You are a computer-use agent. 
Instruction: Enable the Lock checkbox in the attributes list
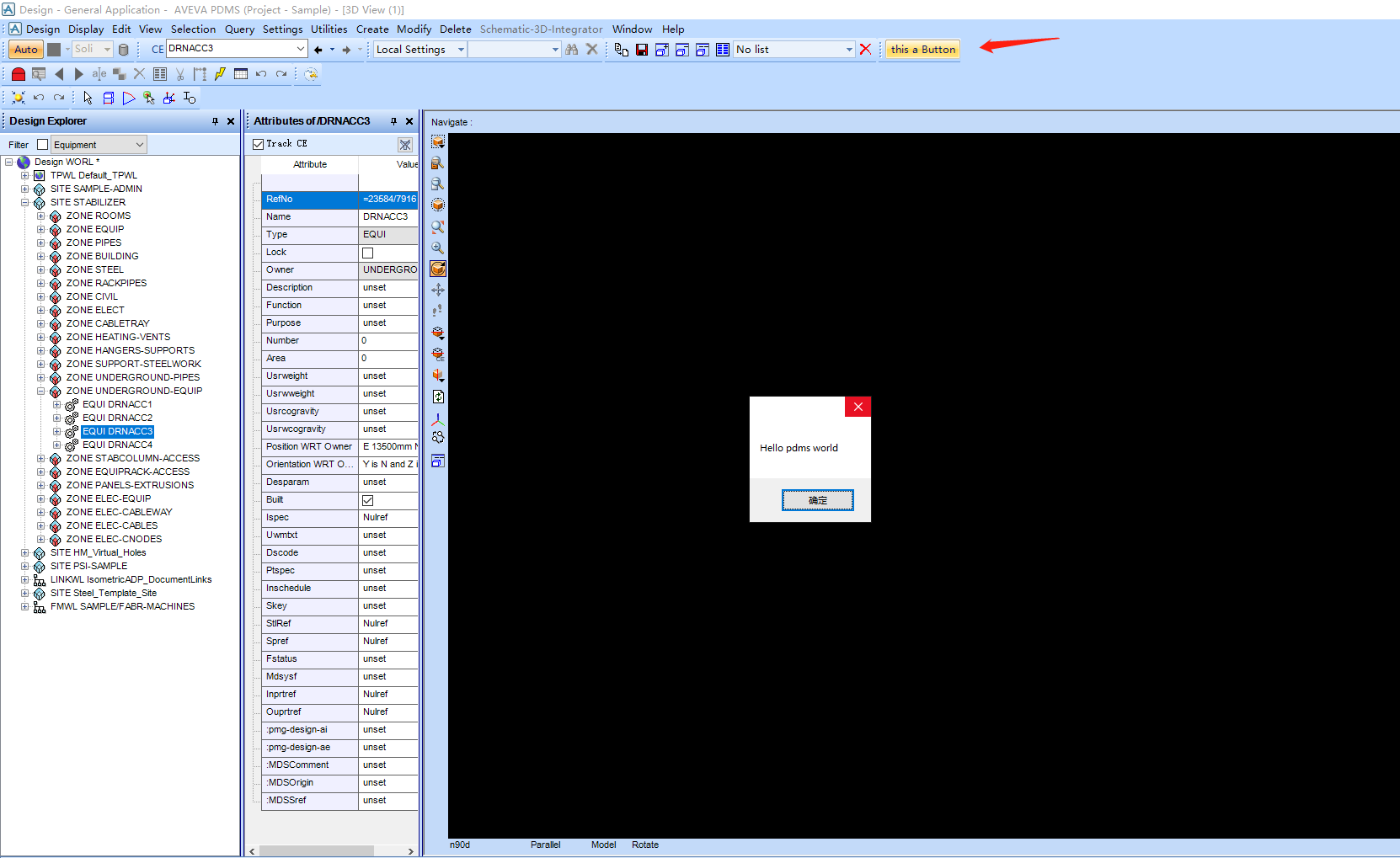368,252
